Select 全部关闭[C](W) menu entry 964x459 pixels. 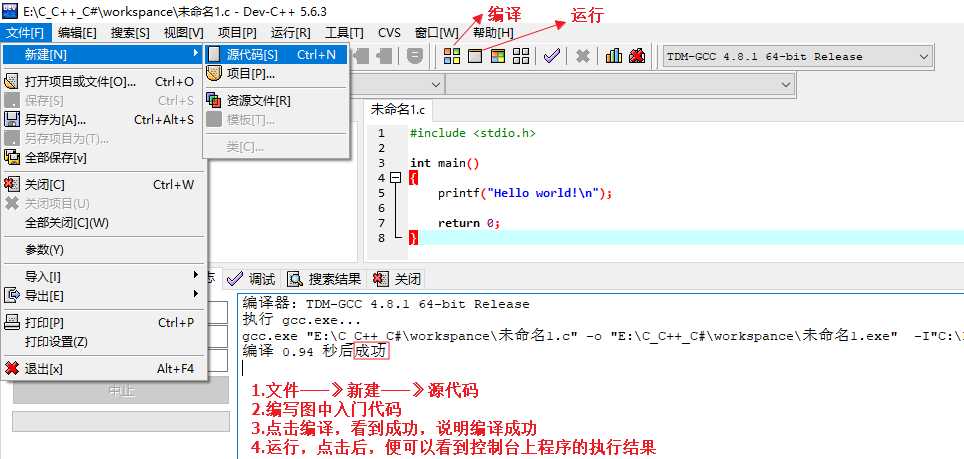[105, 222]
